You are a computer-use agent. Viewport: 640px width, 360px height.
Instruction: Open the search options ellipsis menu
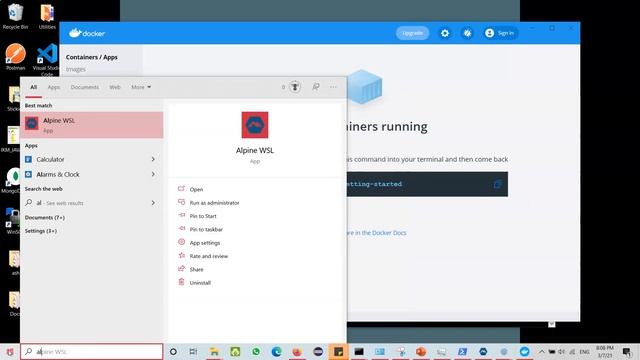coord(333,87)
